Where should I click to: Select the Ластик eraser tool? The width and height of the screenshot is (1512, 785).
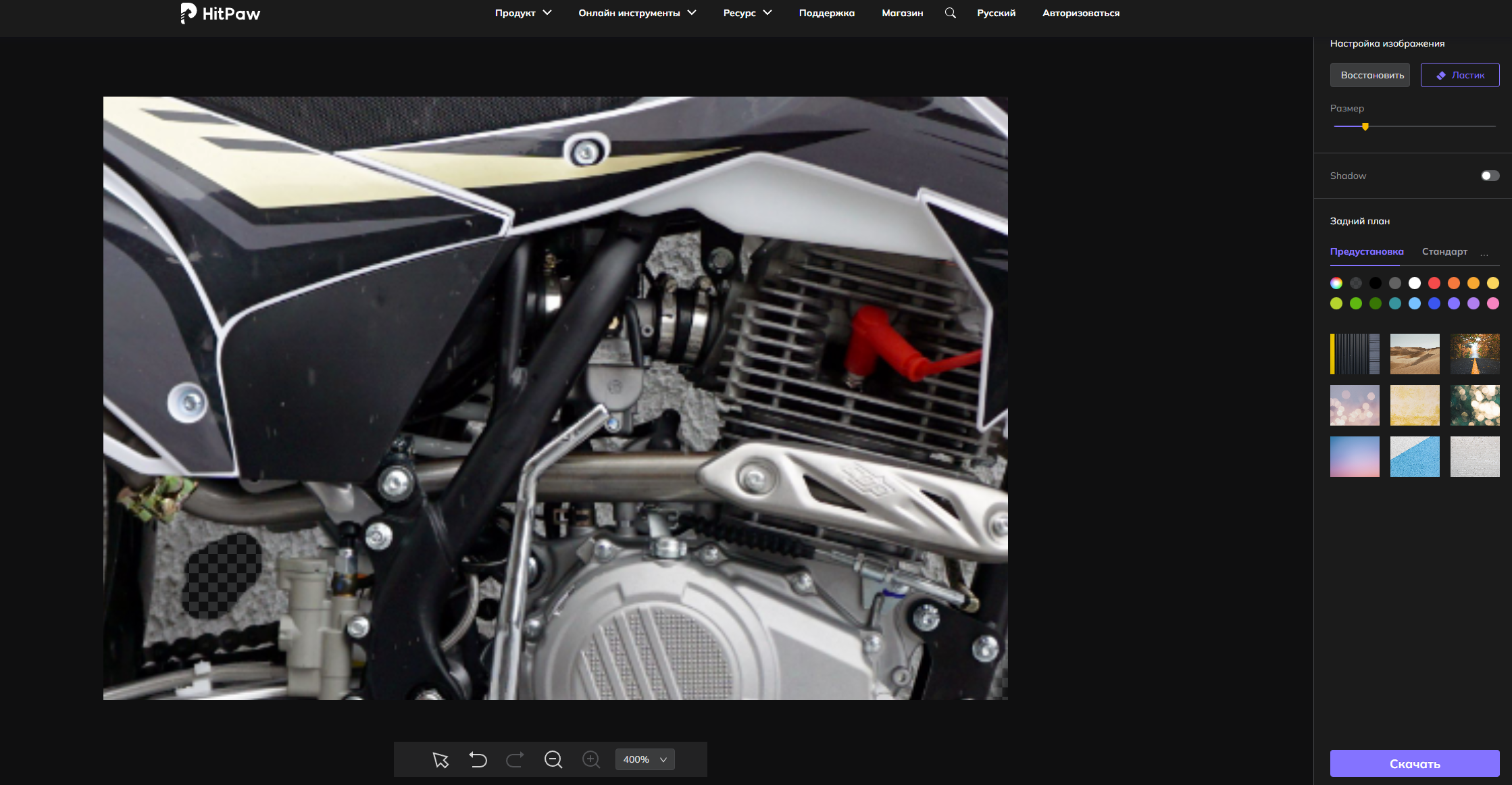(x=1459, y=75)
